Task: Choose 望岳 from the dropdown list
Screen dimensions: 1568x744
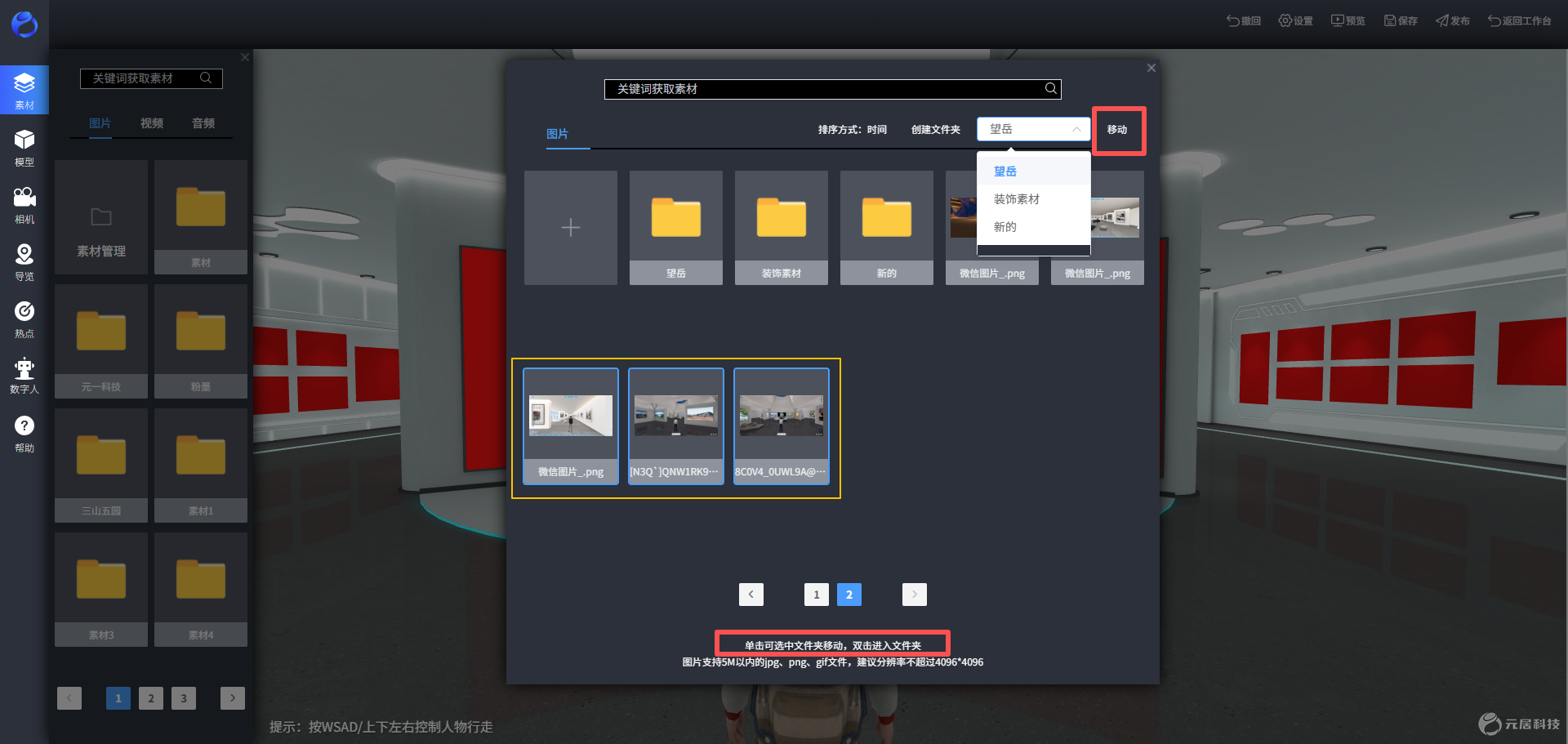Action: (1034, 172)
